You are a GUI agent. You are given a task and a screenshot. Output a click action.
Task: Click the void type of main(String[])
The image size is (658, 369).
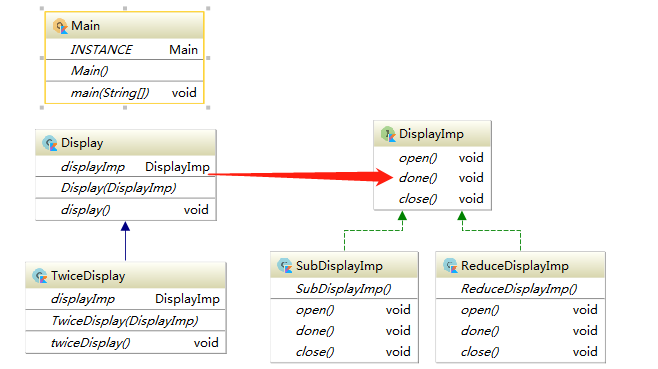click(x=184, y=92)
